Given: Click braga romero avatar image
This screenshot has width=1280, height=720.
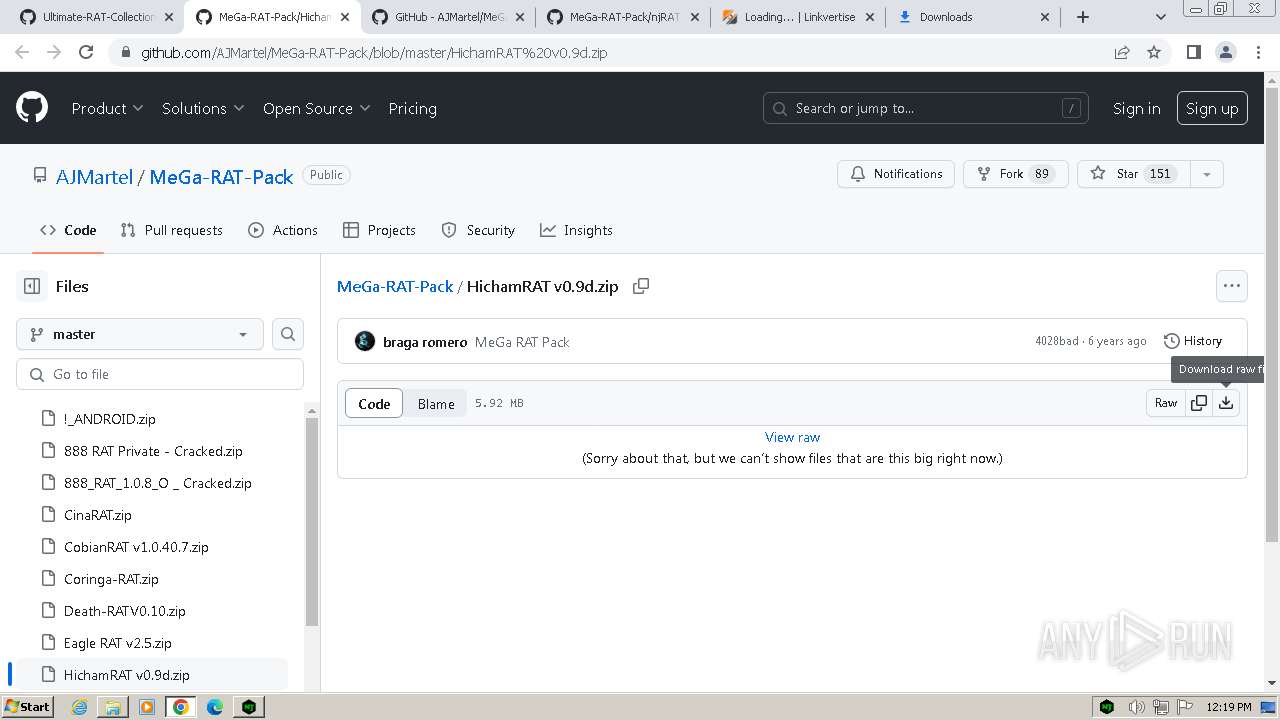Looking at the screenshot, I should [x=365, y=341].
